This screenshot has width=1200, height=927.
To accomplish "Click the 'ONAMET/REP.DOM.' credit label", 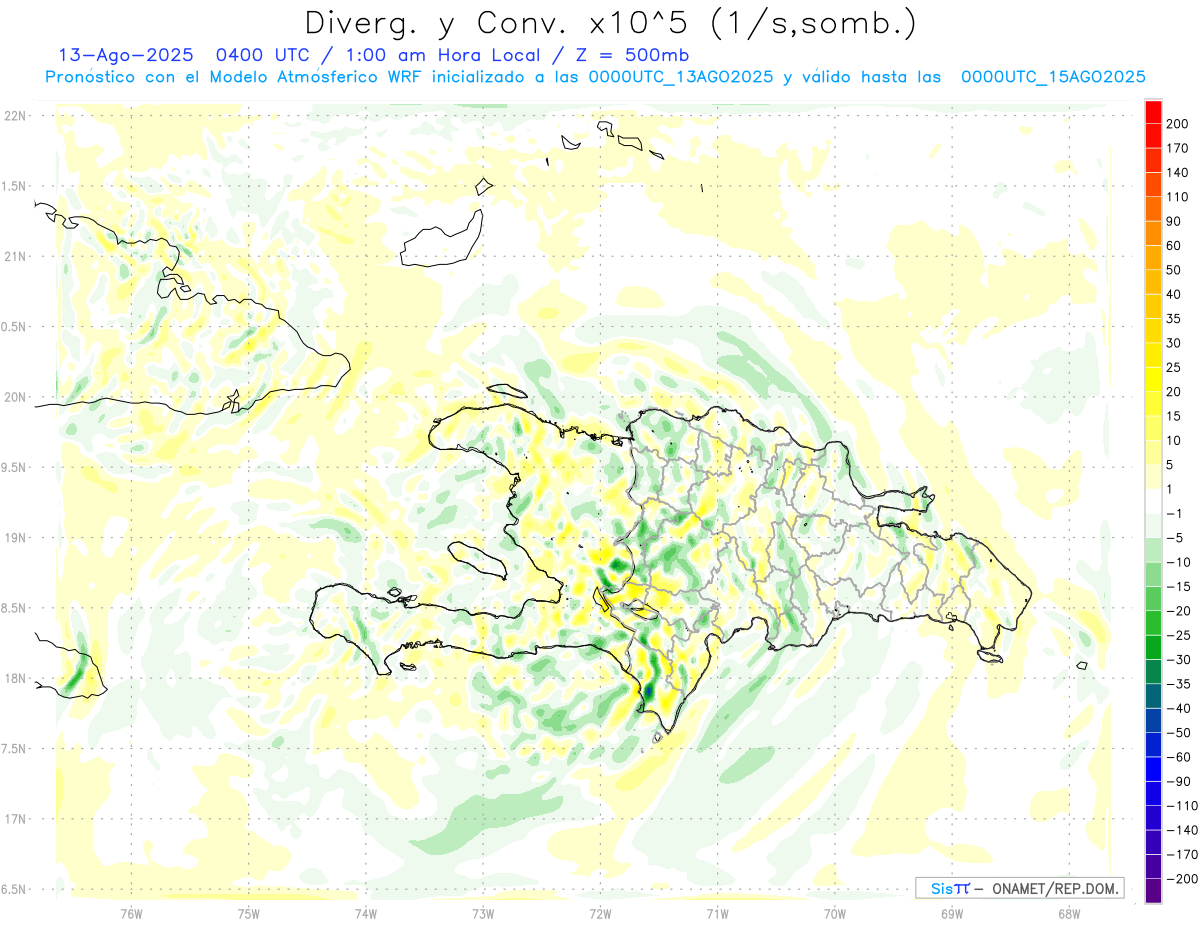I will click(x=1054, y=888).
